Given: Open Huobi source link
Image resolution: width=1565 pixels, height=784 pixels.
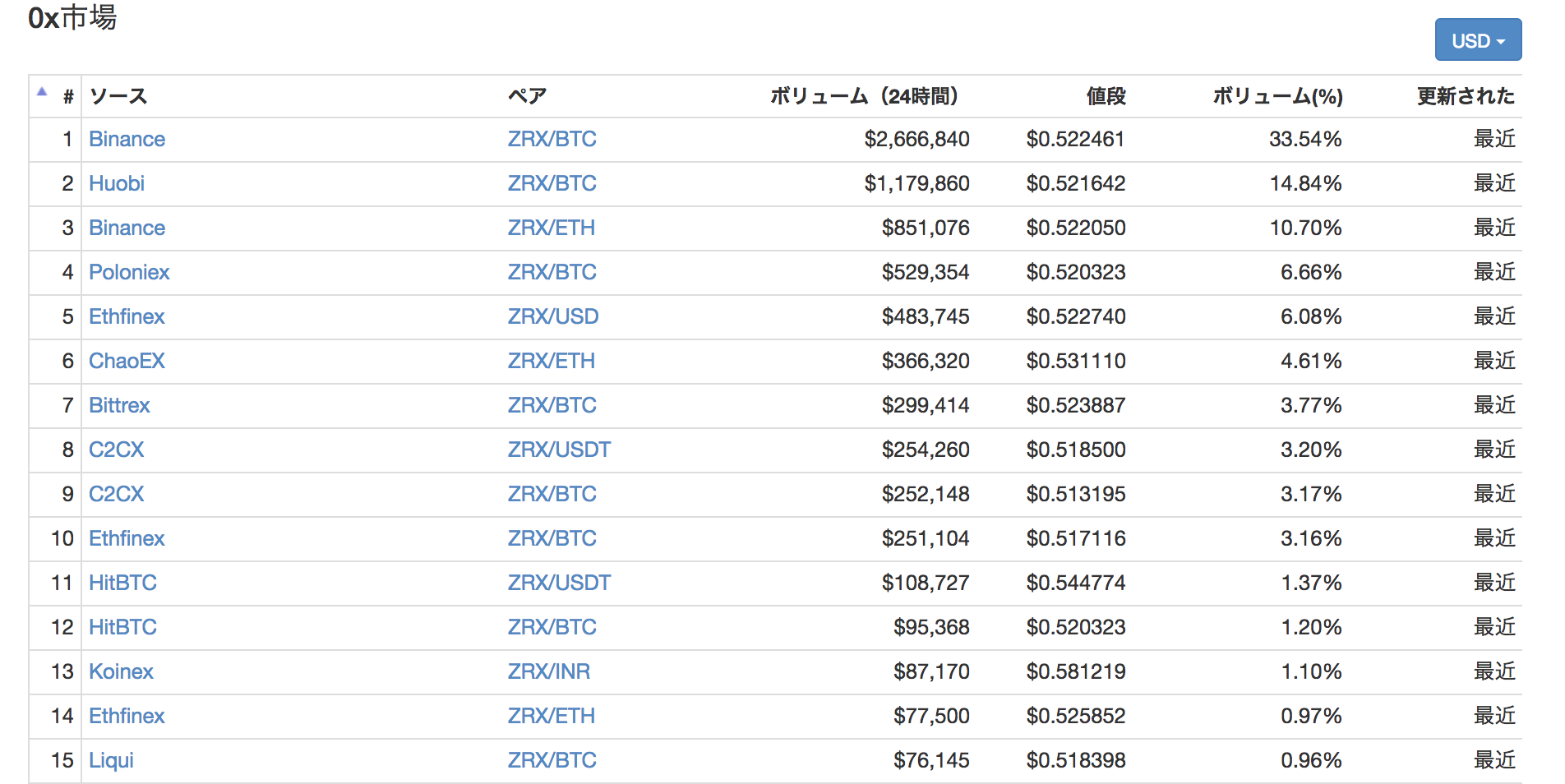Looking at the screenshot, I should click(x=117, y=183).
